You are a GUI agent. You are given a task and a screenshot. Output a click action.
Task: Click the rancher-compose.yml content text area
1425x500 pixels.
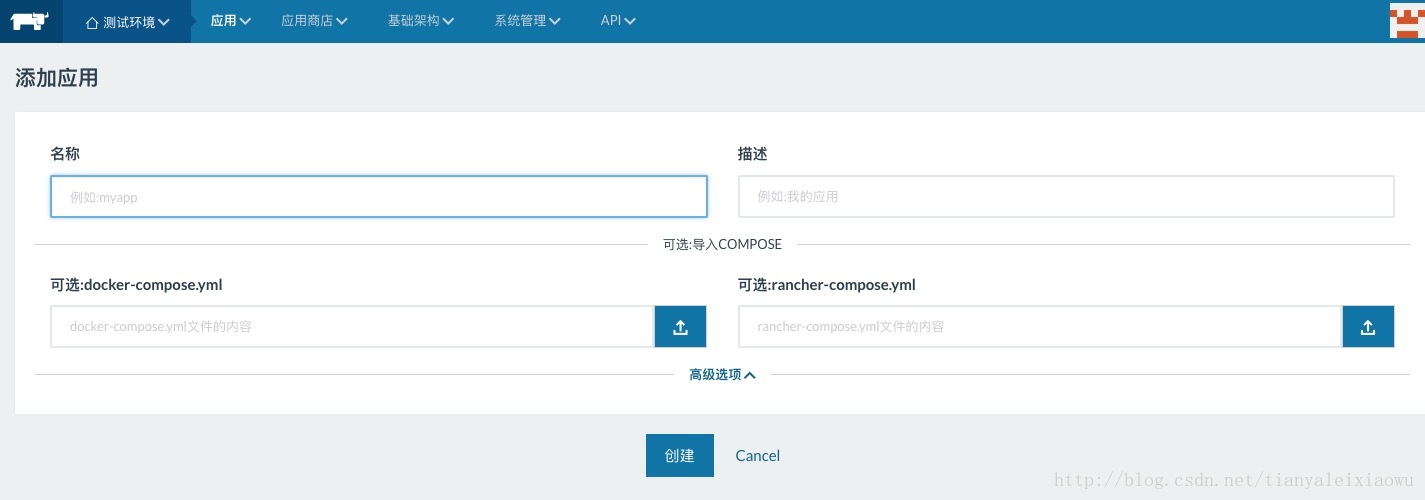(x=1040, y=327)
